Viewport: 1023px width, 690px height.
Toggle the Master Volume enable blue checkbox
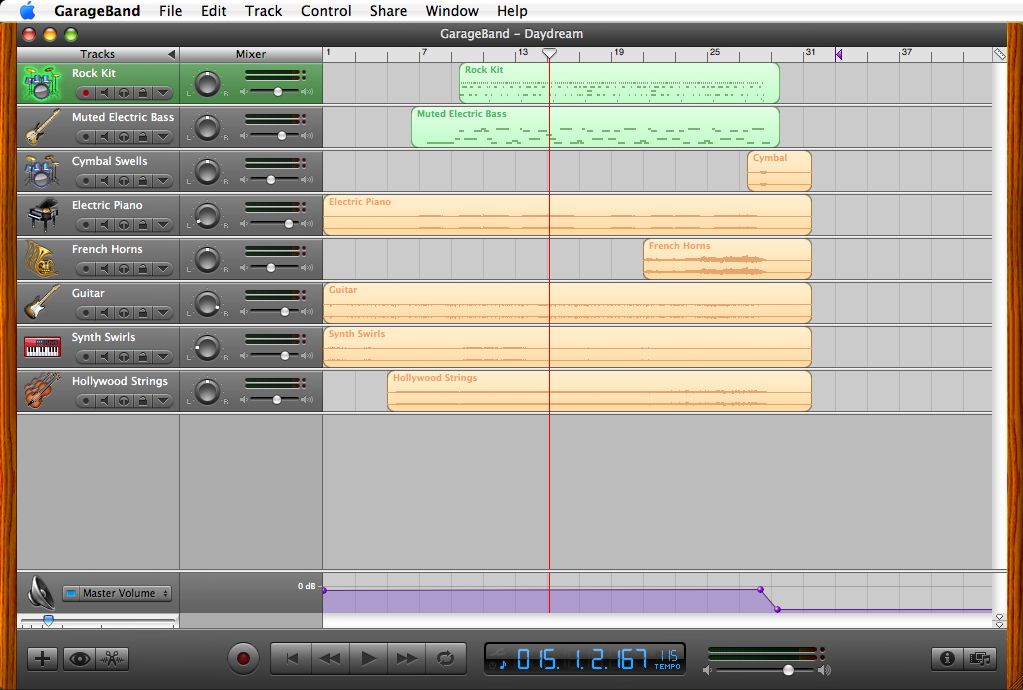tap(70, 593)
